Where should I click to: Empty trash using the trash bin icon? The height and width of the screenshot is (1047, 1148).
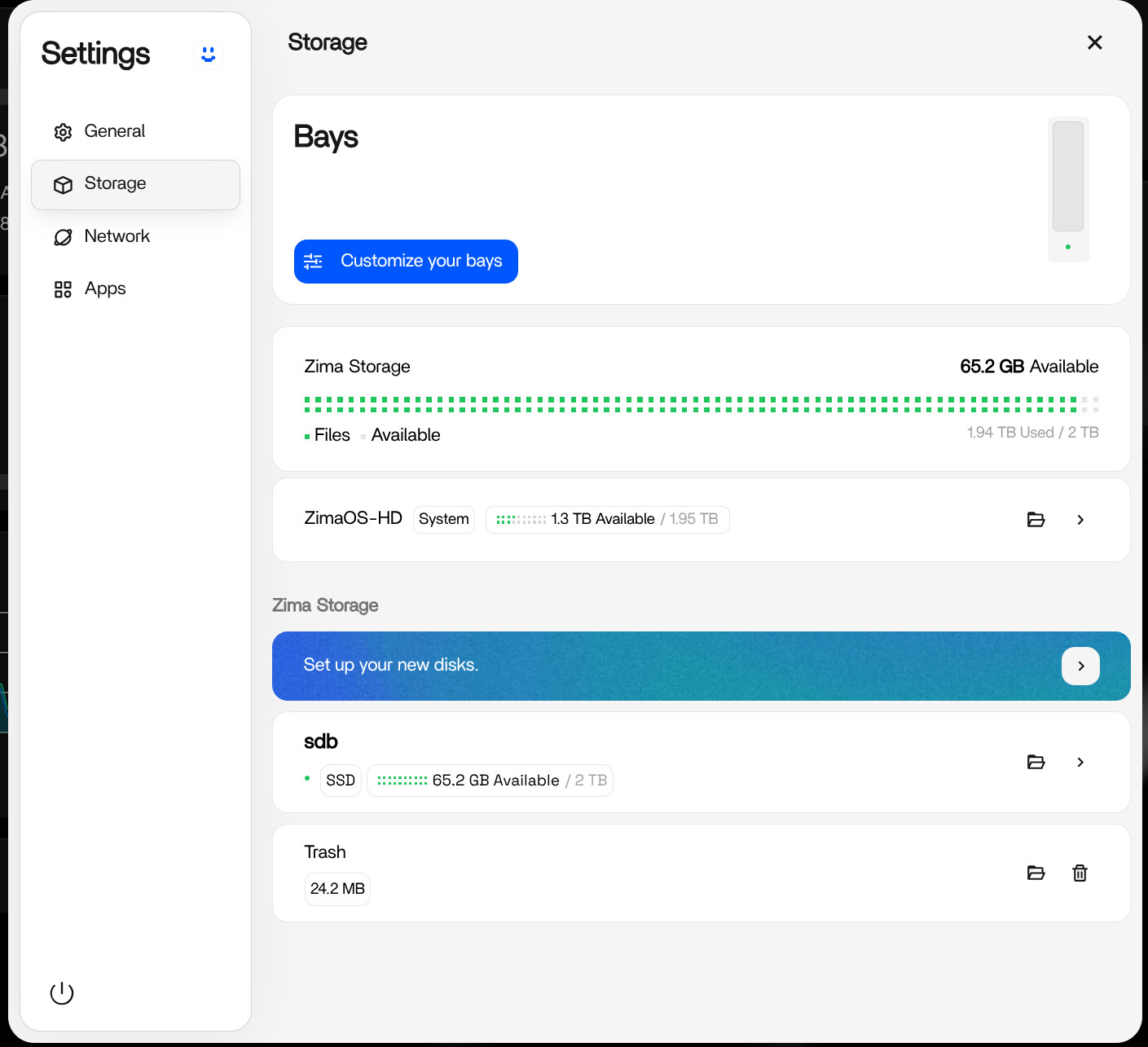[x=1080, y=873]
